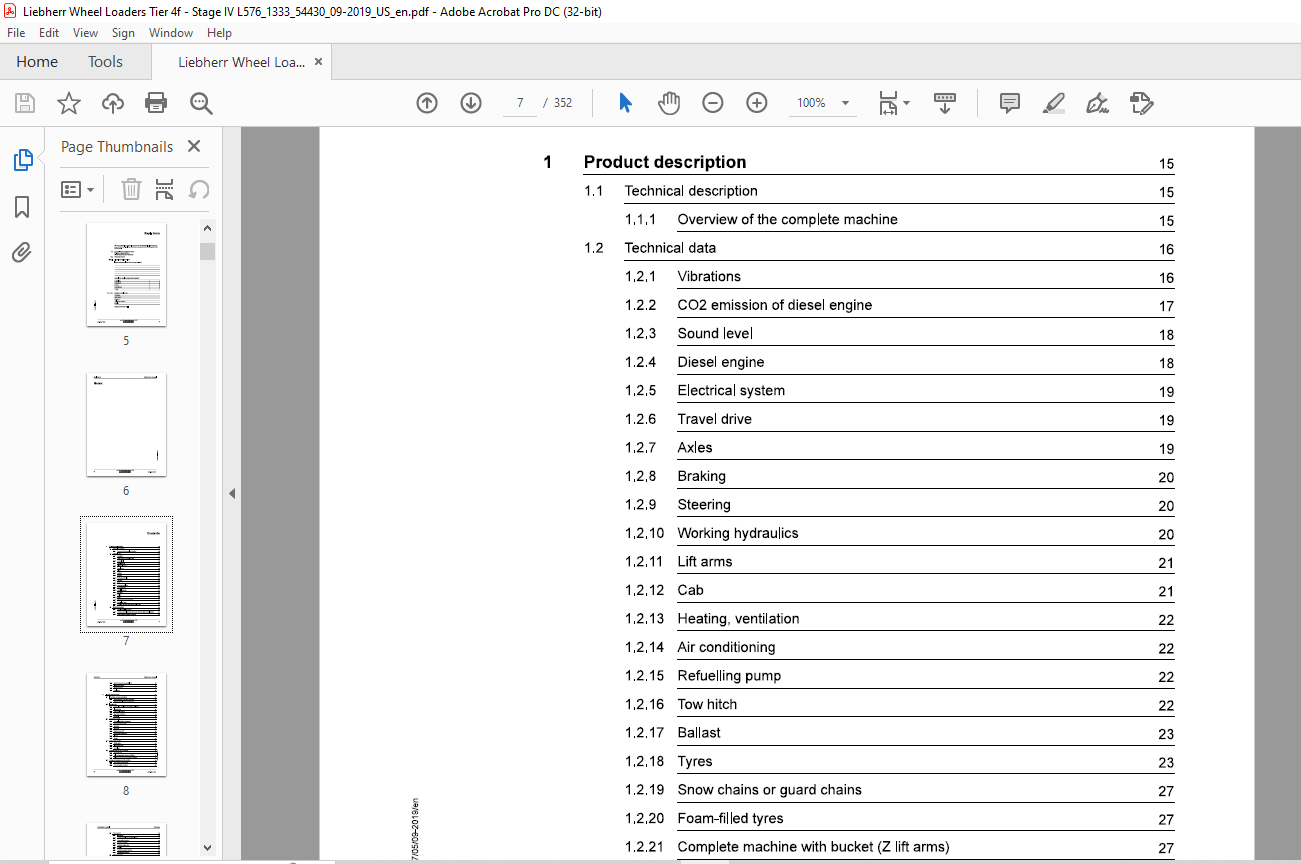1301x864 pixels.
Task: Open Bookmarks pane icon in sidebar
Action: tap(22, 207)
